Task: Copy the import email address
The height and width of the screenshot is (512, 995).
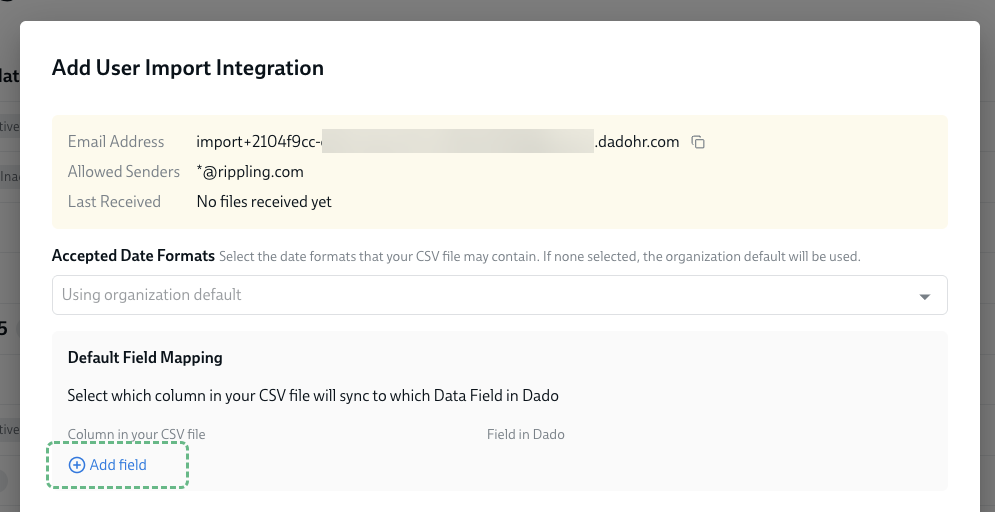Action: coord(699,142)
